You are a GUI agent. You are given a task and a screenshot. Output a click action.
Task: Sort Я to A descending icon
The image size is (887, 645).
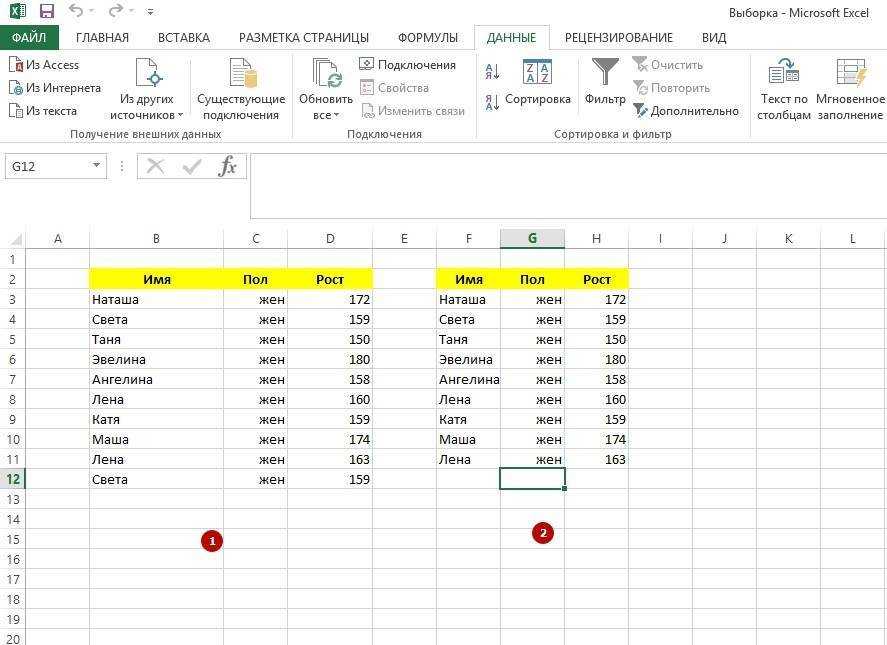[x=492, y=102]
